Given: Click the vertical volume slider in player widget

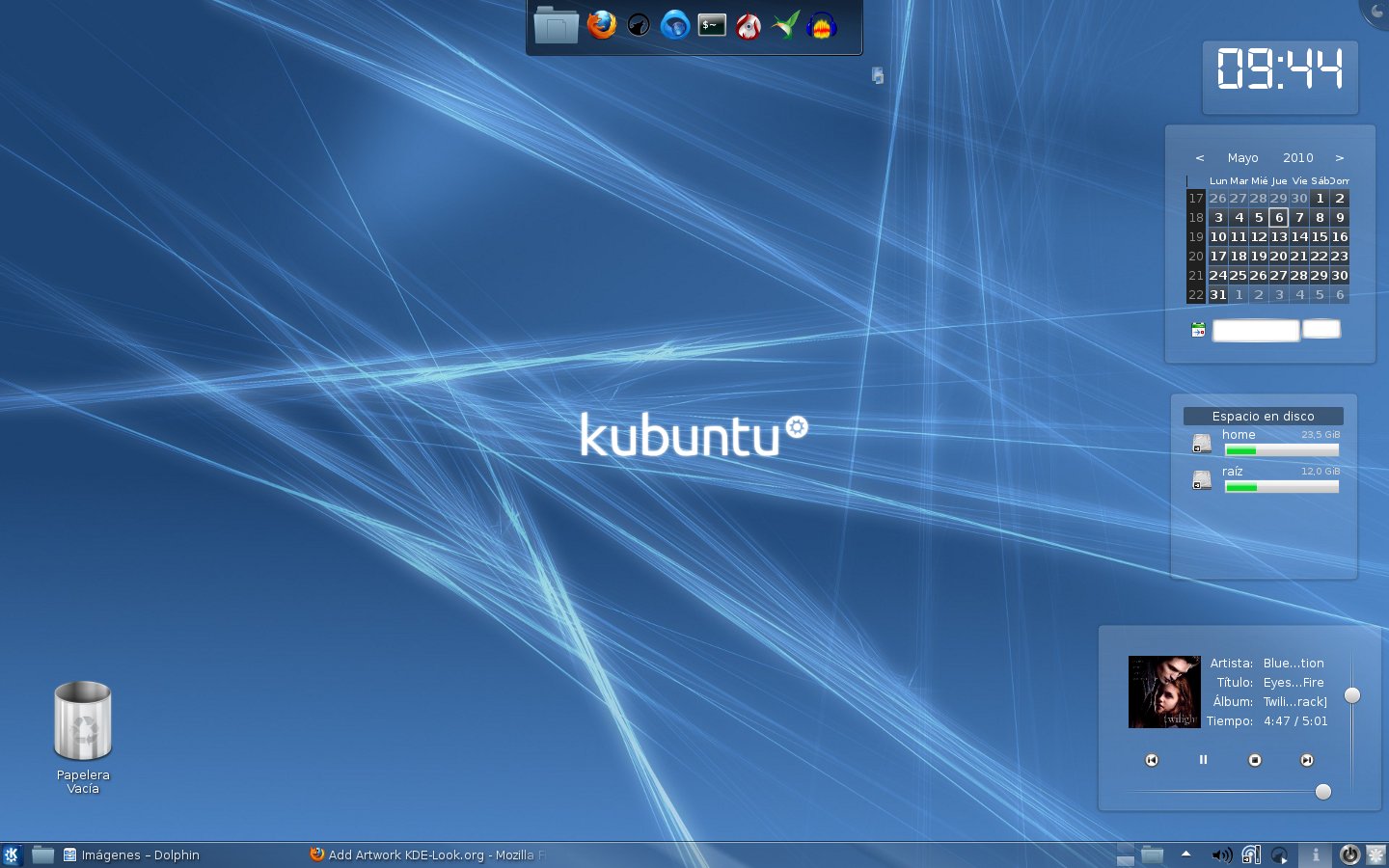Looking at the screenshot, I should [1352, 720].
